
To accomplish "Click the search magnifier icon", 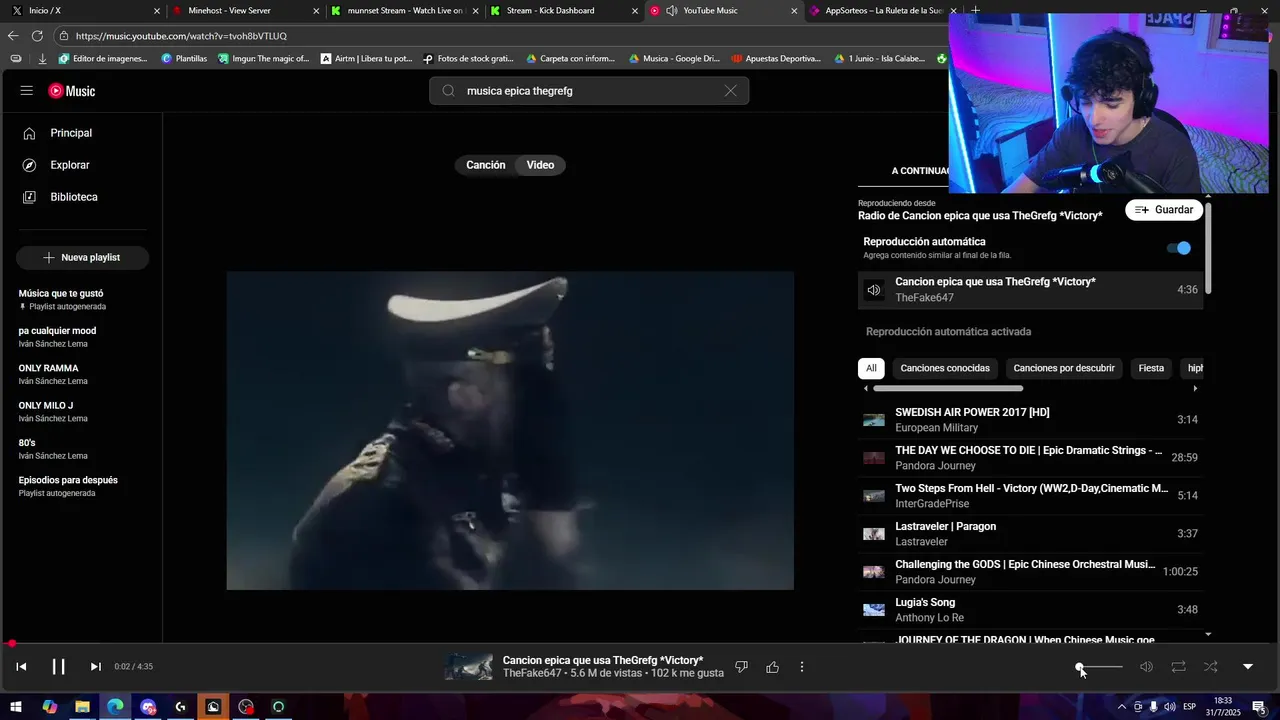I will coord(448,91).
